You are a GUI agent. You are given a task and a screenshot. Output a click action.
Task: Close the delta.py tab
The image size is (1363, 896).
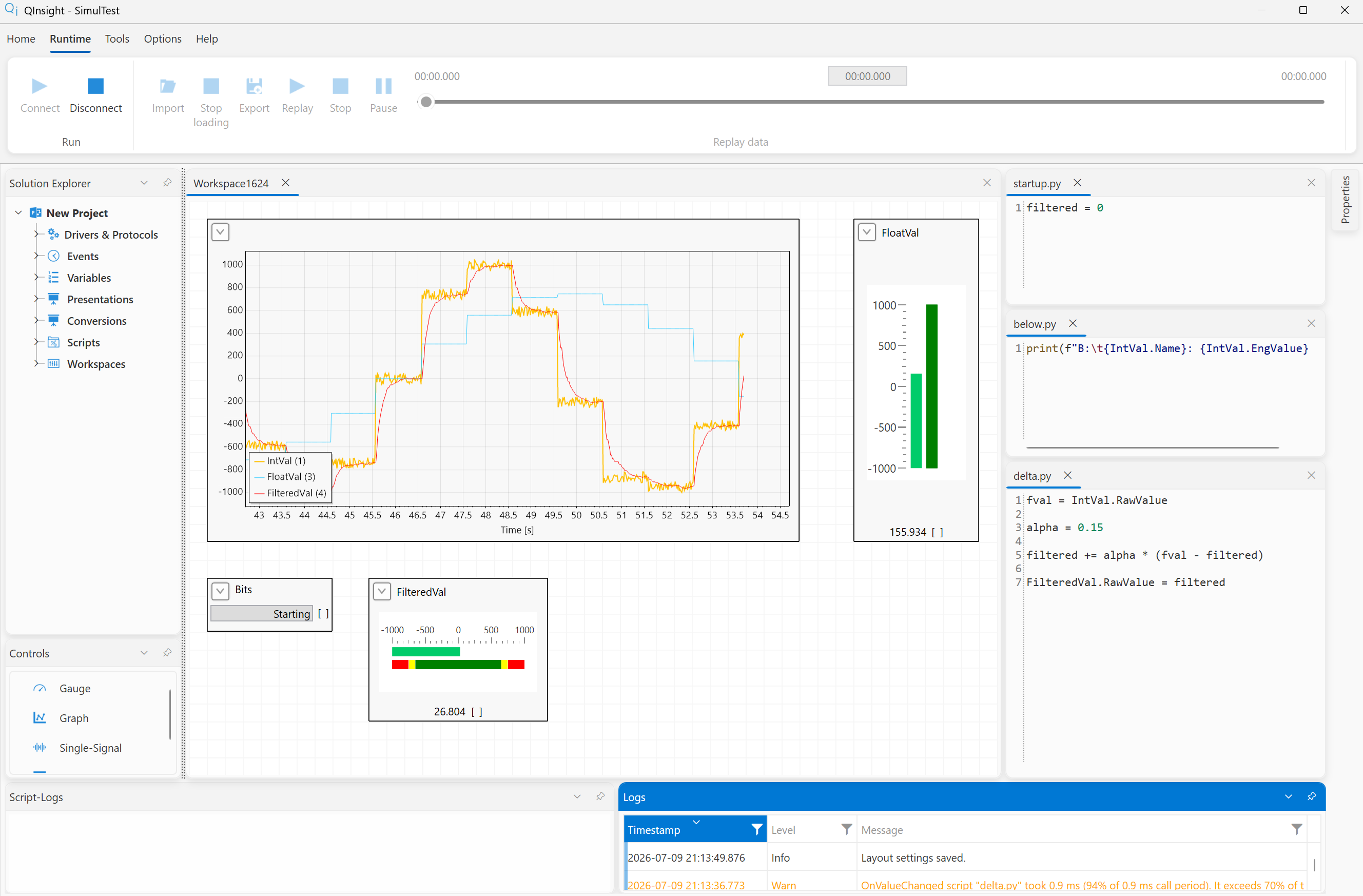click(1067, 475)
